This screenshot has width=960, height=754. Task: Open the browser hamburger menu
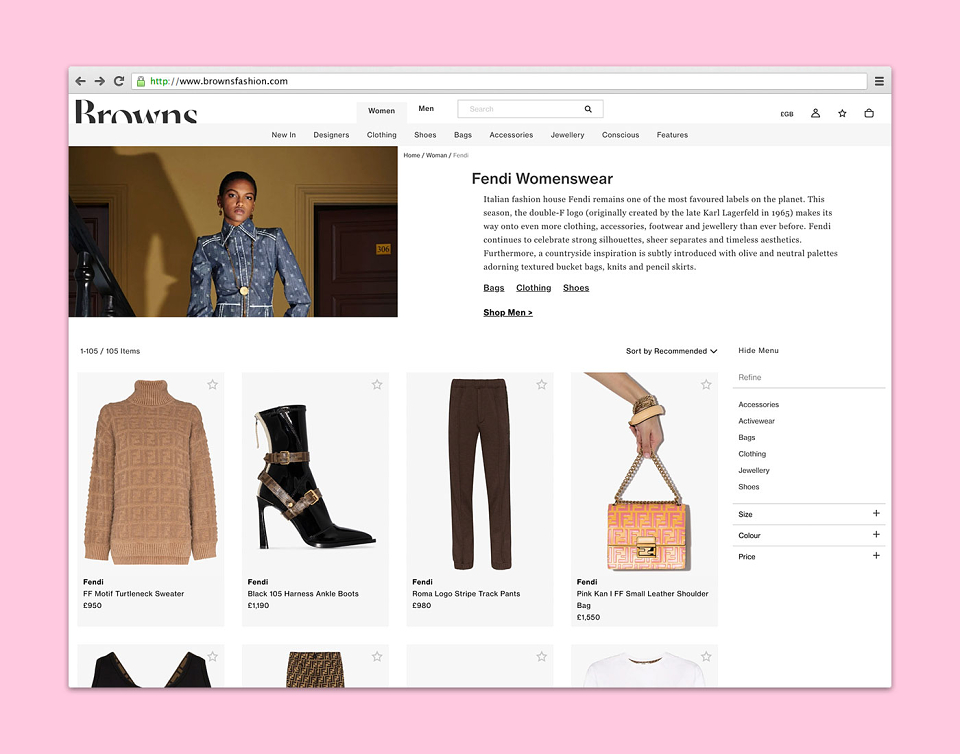coord(879,81)
